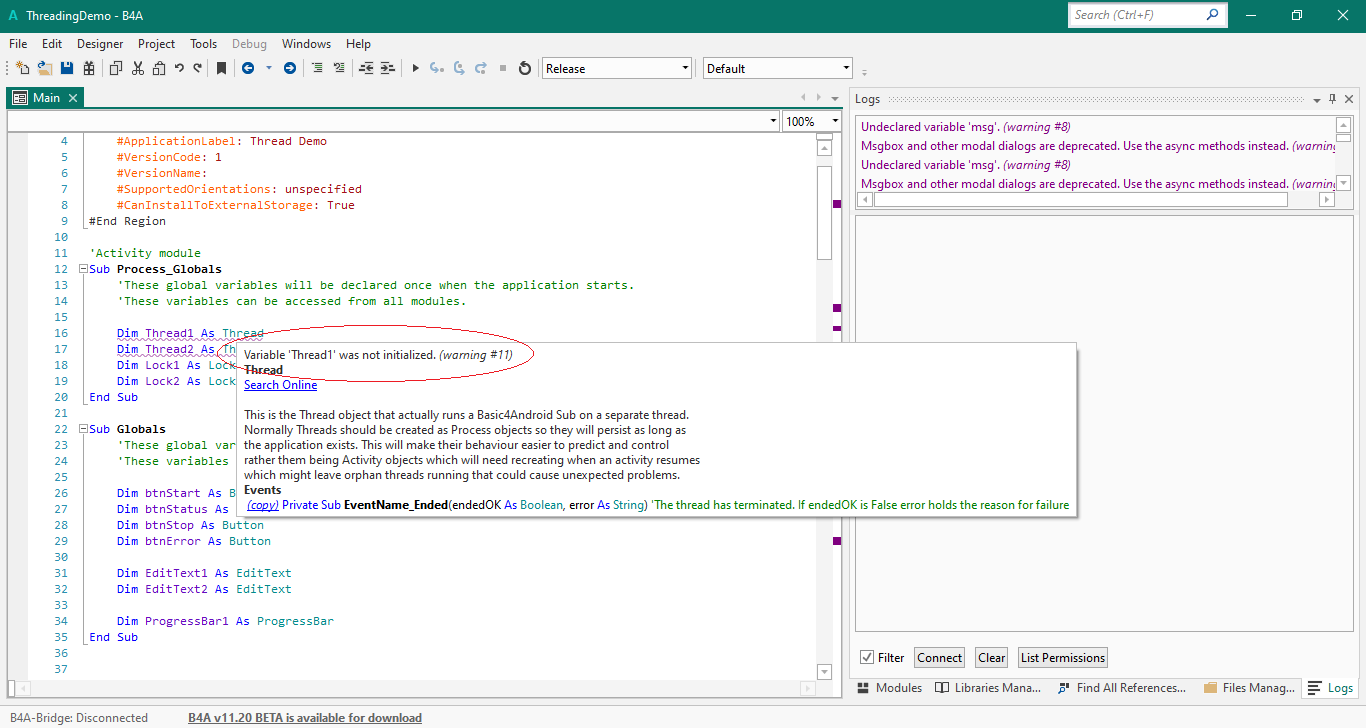Open the Release build configuration dropdown
Viewport: 1366px width, 728px height.
pyautogui.click(x=685, y=68)
